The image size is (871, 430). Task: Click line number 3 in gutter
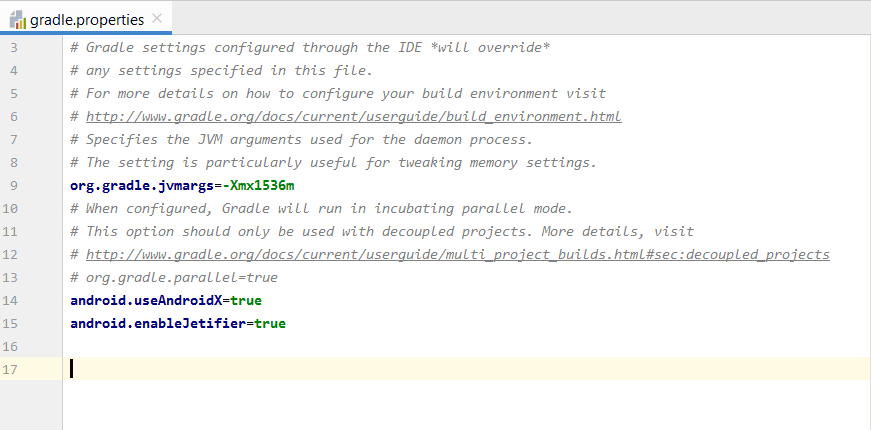(x=14, y=48)
